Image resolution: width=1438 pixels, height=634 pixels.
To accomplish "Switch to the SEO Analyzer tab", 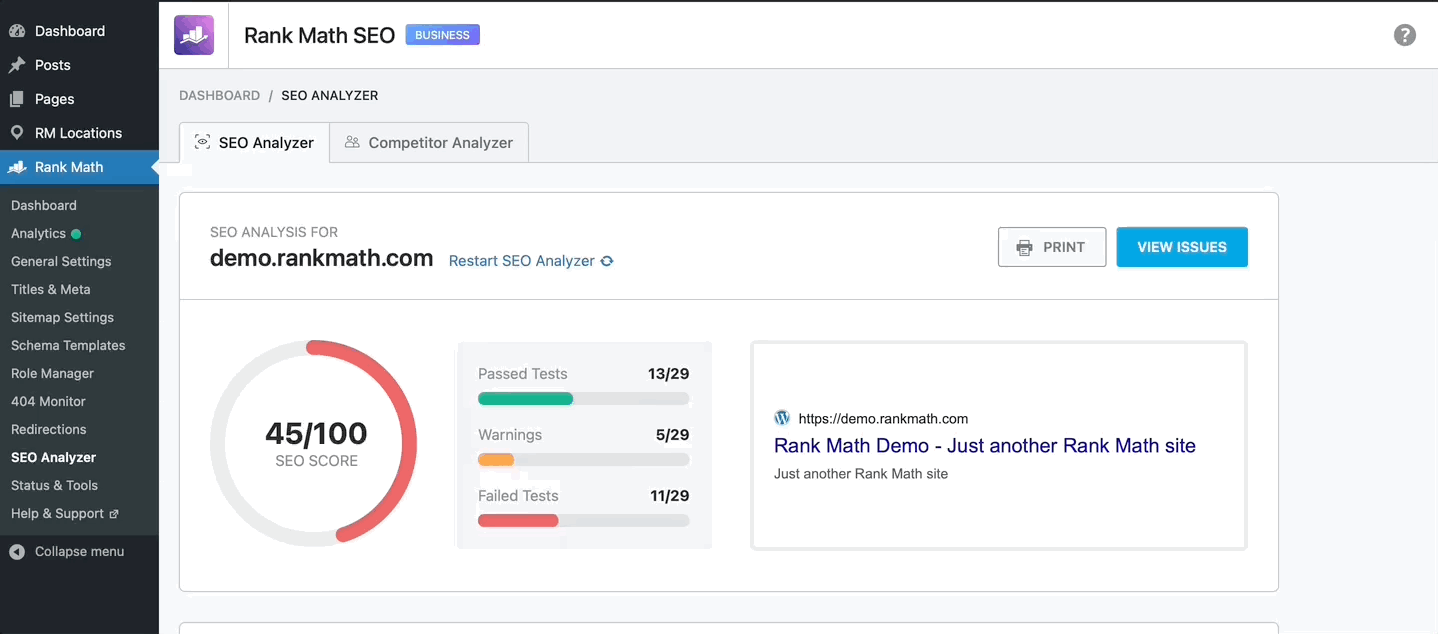I will coord(254,142).
